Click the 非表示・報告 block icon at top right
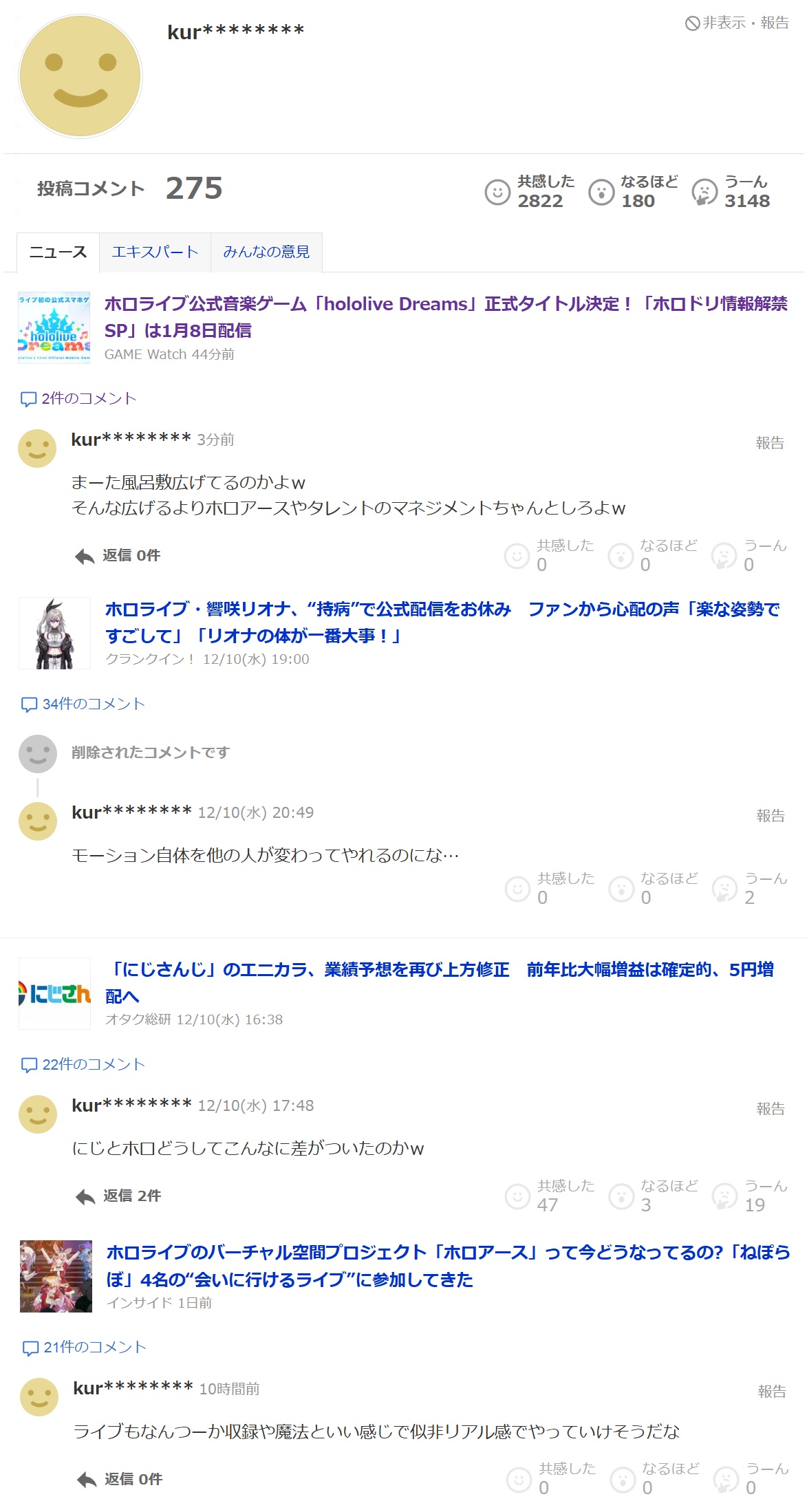Viewport: 807px width, 1512px height. 692,23
